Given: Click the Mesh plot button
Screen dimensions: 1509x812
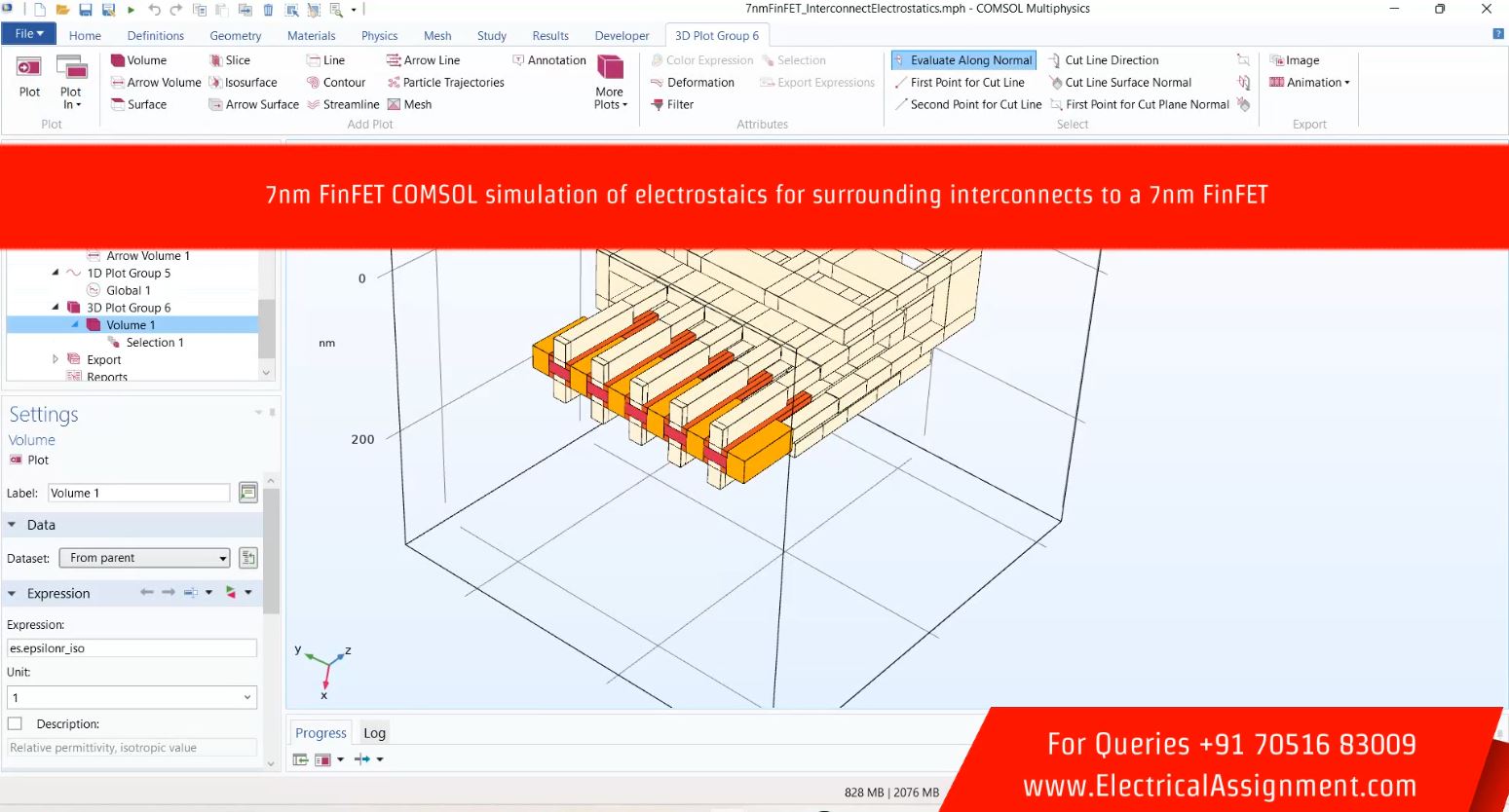Looking at the screenshot, I should [409, 105].
